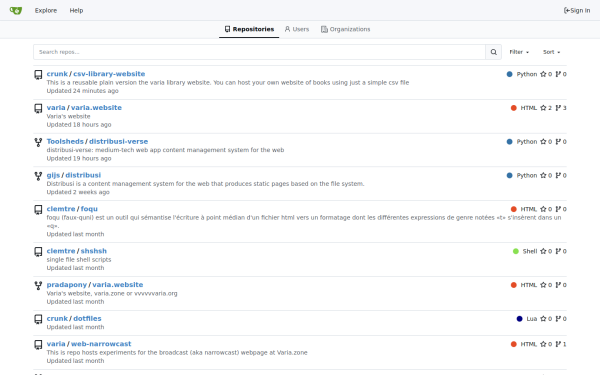Image resolution: width=600 pixels, height=375 pixels.
Task: Click star icon on distribusi-verse row
Action: (543, 142)
